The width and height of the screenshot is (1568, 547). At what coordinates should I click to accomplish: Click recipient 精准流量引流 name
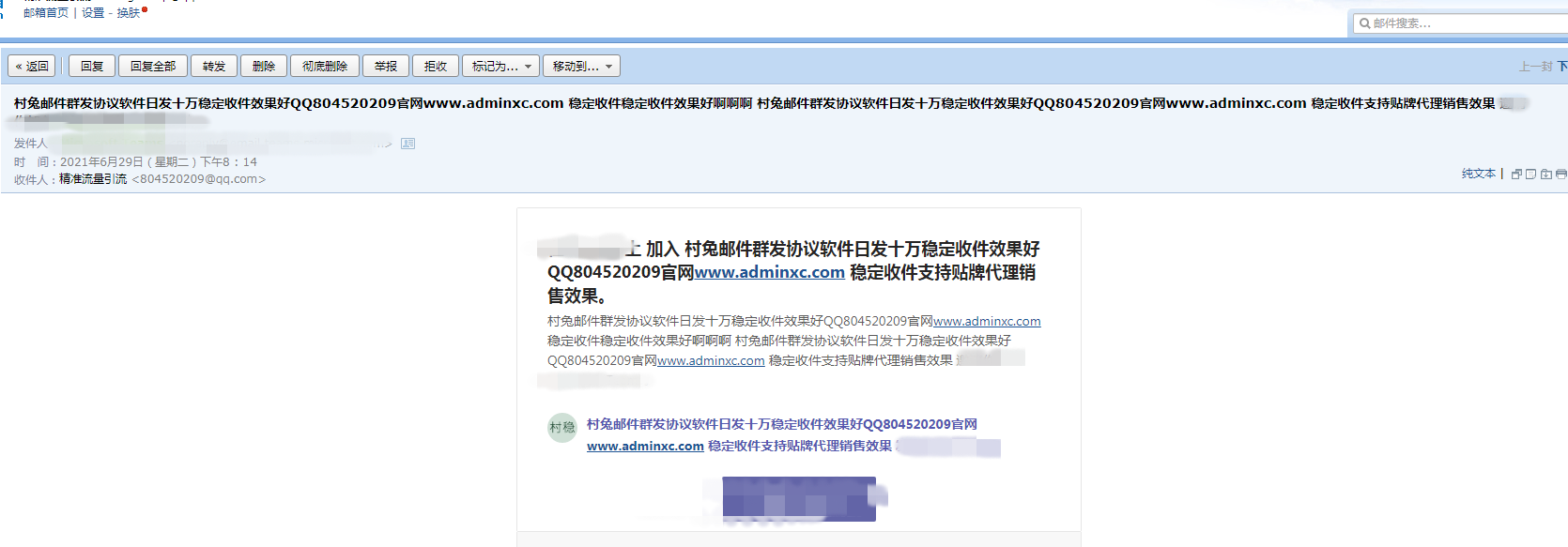pyautogui.click(x=93, y=178)
